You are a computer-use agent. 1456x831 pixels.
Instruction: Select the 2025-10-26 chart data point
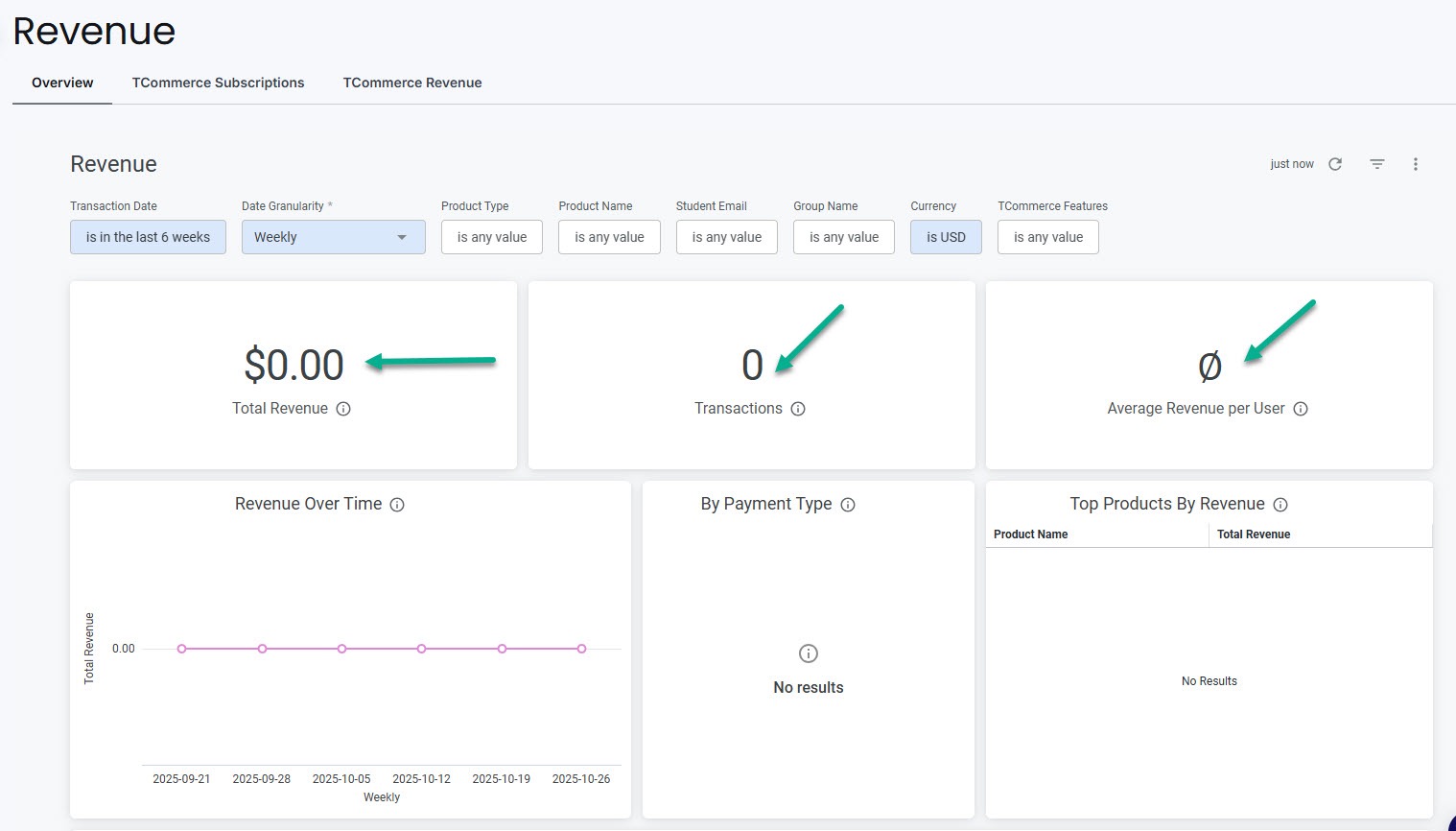point(581,649)
